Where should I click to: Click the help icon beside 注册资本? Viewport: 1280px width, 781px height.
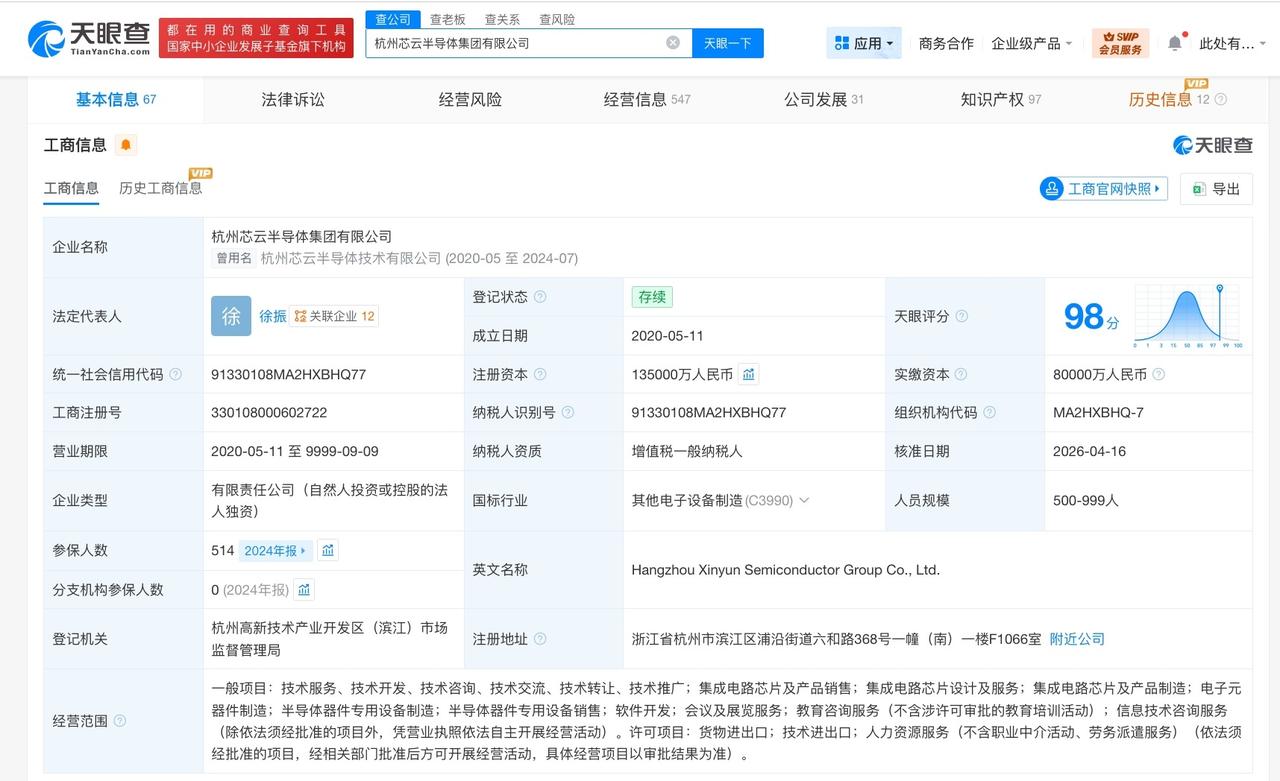pyautogui.click(x=540, y=374)
